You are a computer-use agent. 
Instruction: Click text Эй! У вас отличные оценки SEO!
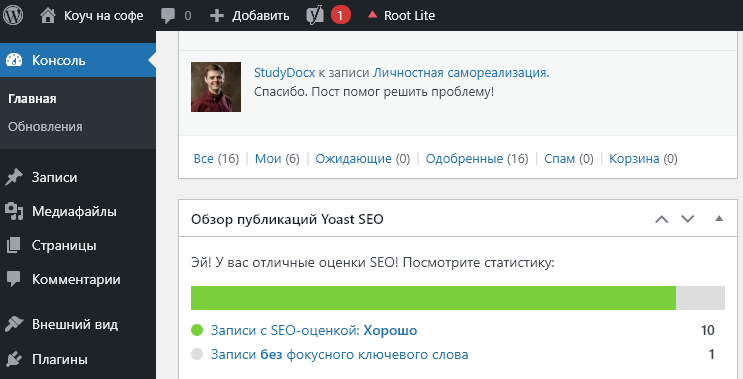point(295,262)
